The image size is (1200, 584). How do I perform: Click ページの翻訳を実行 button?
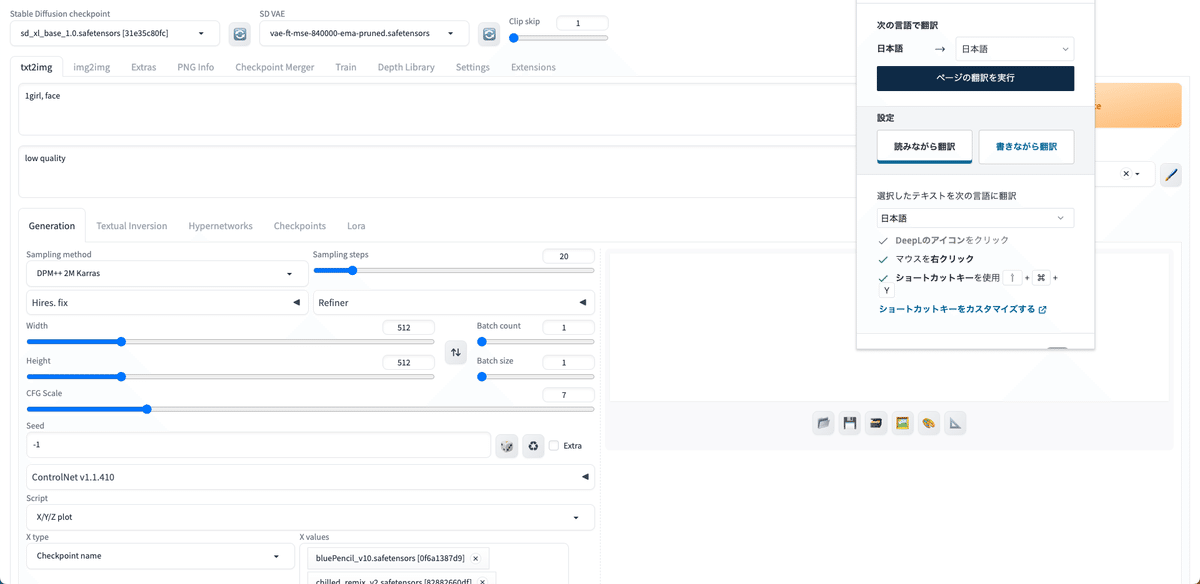coord(975,78)
